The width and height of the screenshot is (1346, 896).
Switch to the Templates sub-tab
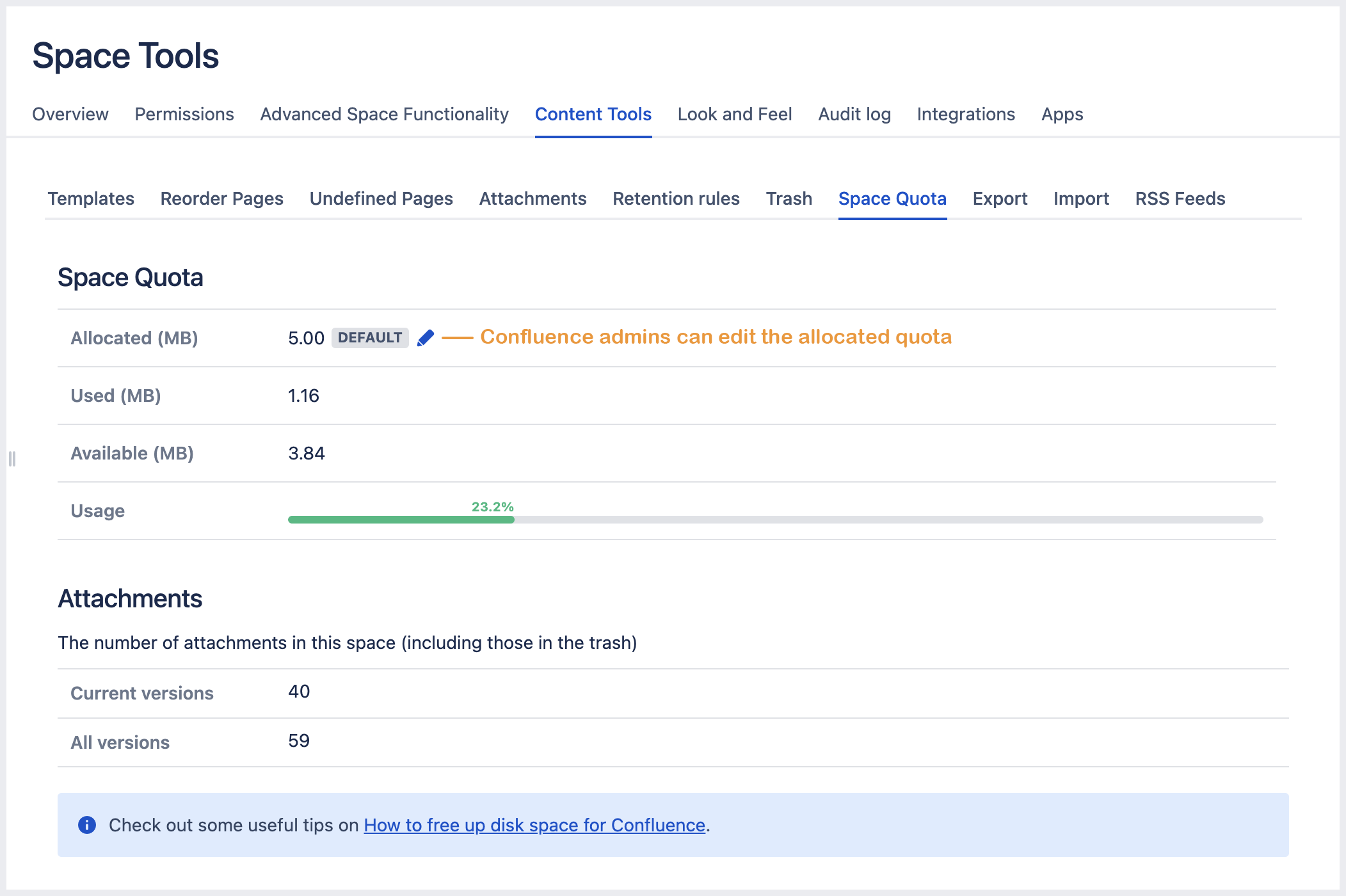[91, 198]
